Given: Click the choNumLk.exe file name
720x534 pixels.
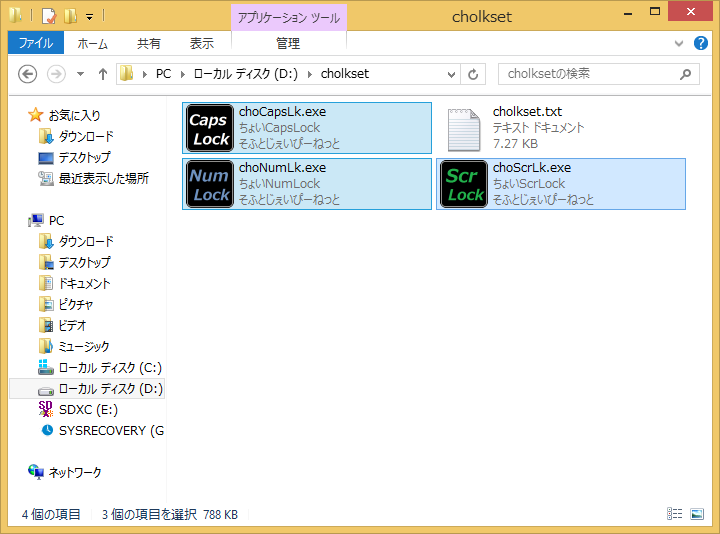Looking at the screenshot, I should tap(282, 168).
